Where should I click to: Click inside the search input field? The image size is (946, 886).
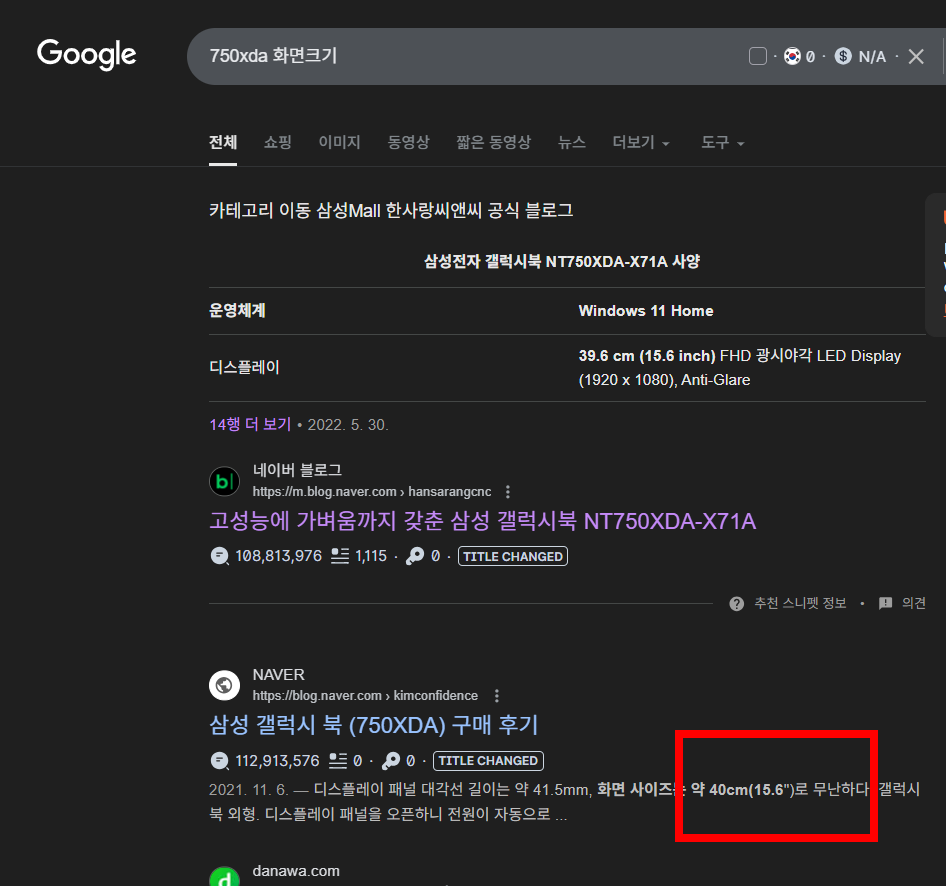[x=450, y=56]
